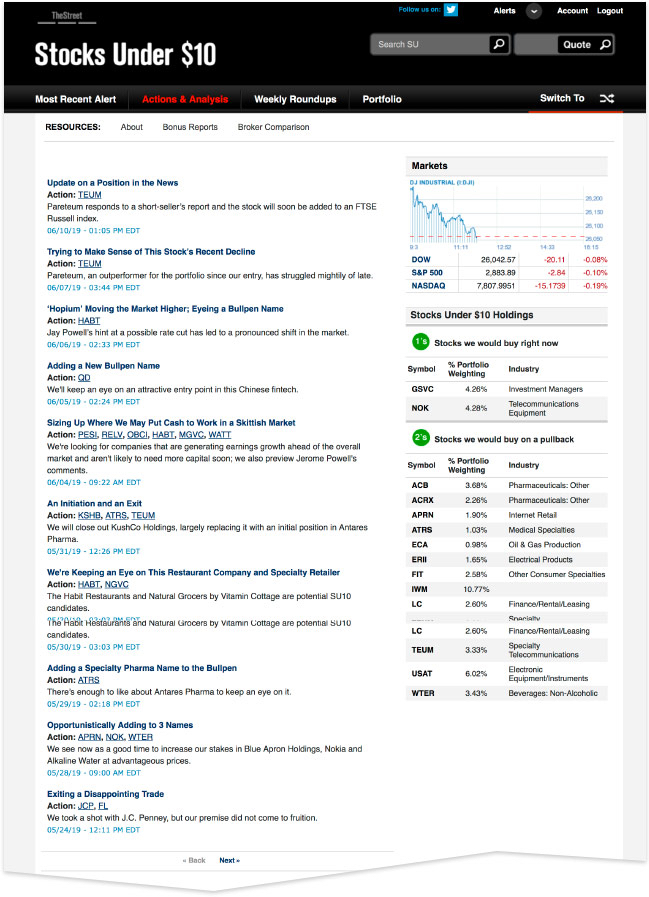Click the 06/10/19 - 01:05 PM EDT timestamp
This screenshot has height=897, width=649.
point(93,231)
